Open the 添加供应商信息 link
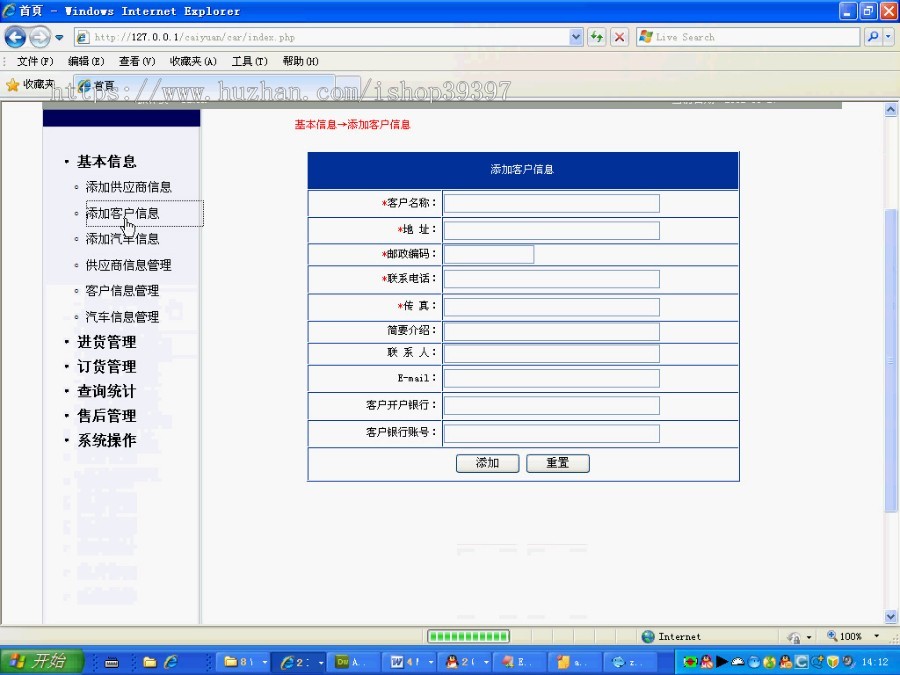Viewport: 900px width, 675px height. tap(129, 187)
